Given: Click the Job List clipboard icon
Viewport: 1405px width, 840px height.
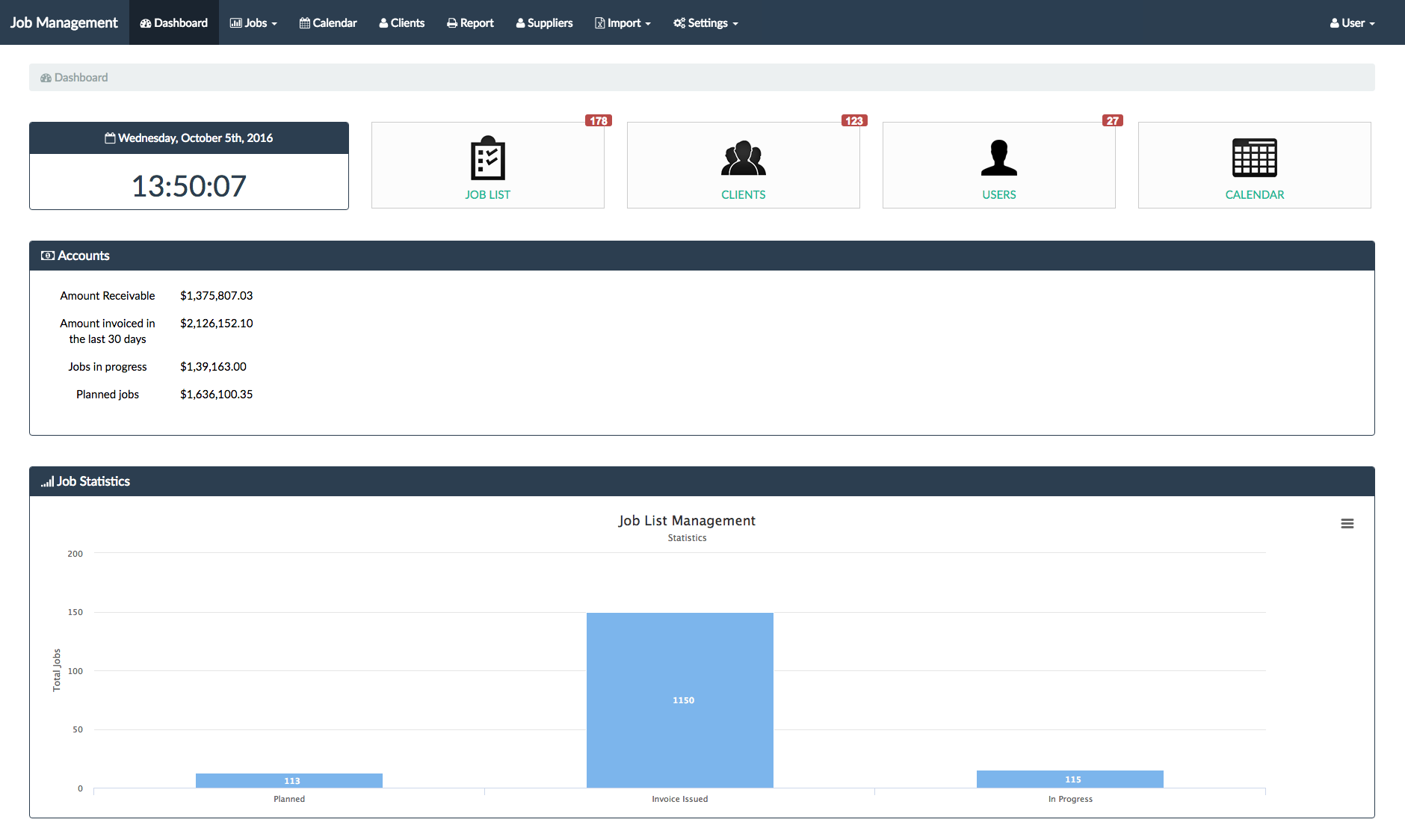Looking at the screenshot, I should [487, 158].
